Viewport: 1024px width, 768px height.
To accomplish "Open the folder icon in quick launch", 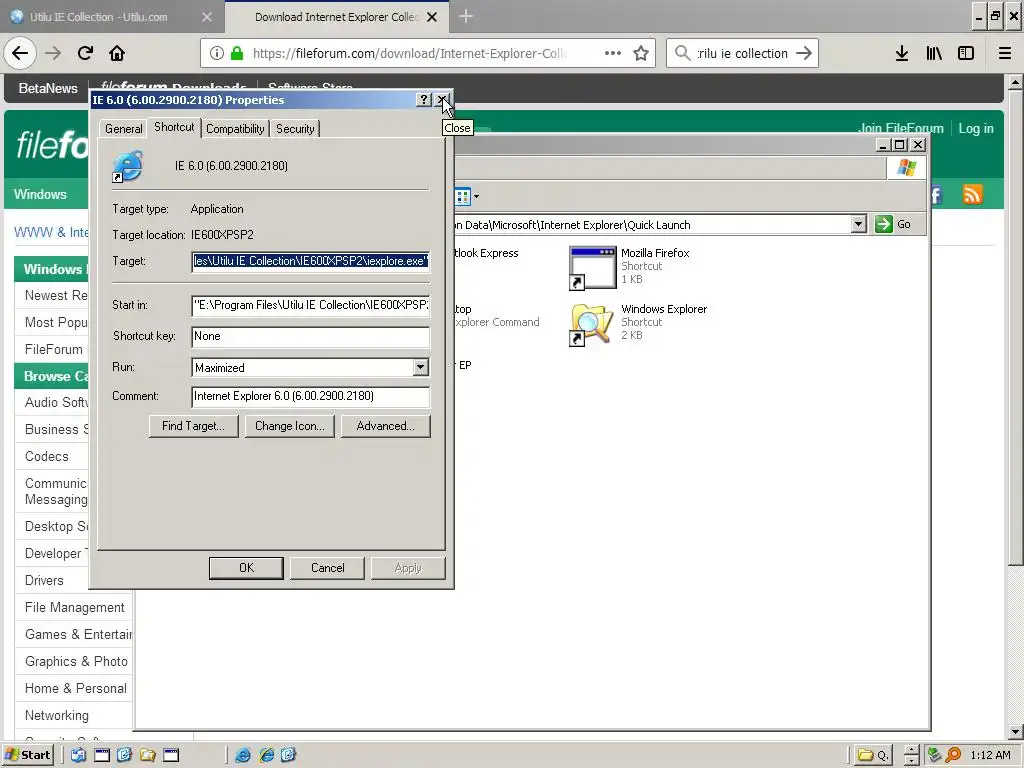I will [148, 755].
